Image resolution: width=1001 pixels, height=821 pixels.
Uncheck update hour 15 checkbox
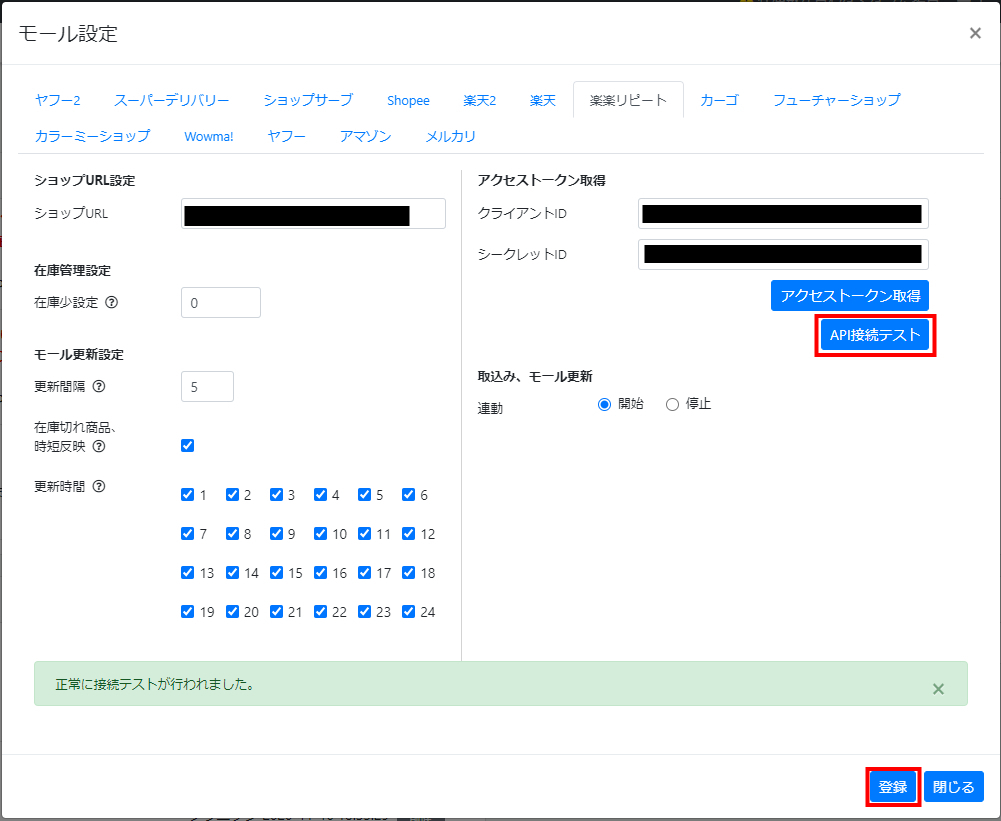(276, 573)
